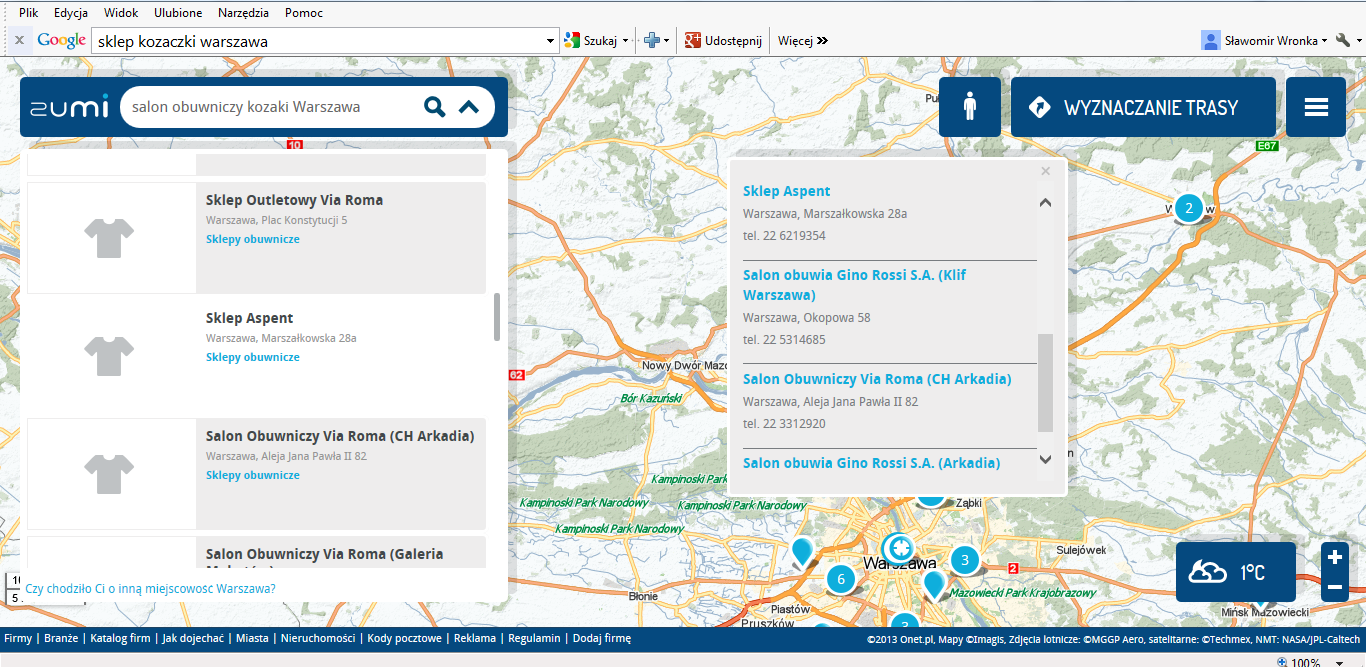Open the Ulubione menu
This screenshot has width=1366, height=667.
point(178,13)
